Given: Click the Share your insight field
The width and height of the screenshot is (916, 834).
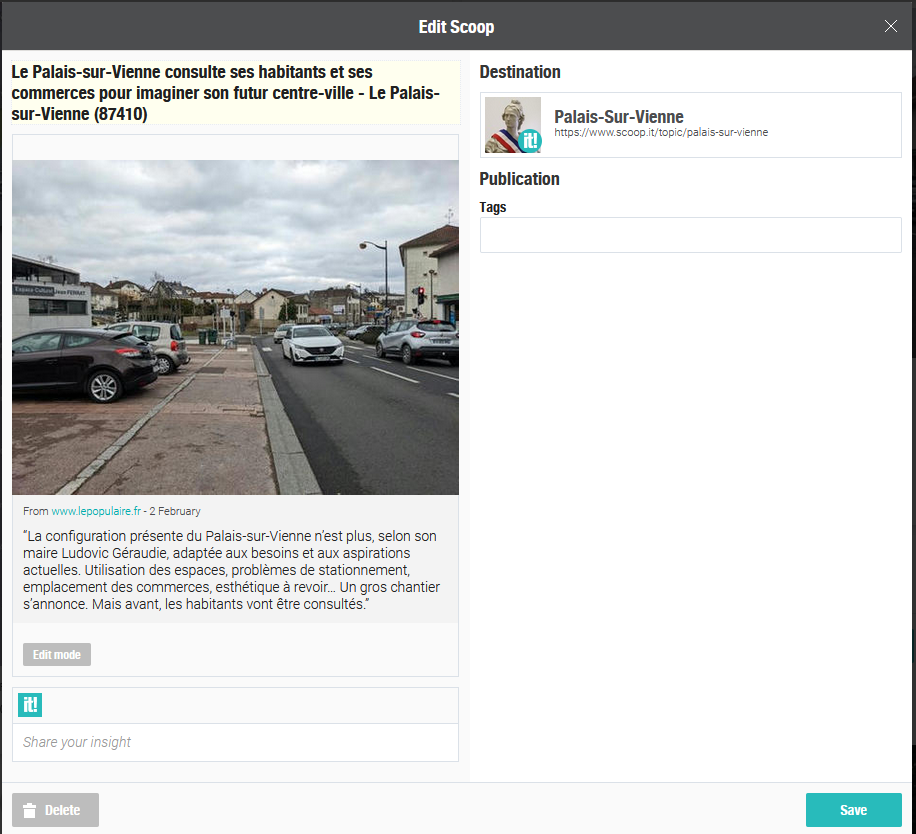Looking at the screenshot, I should click(235, 742).
